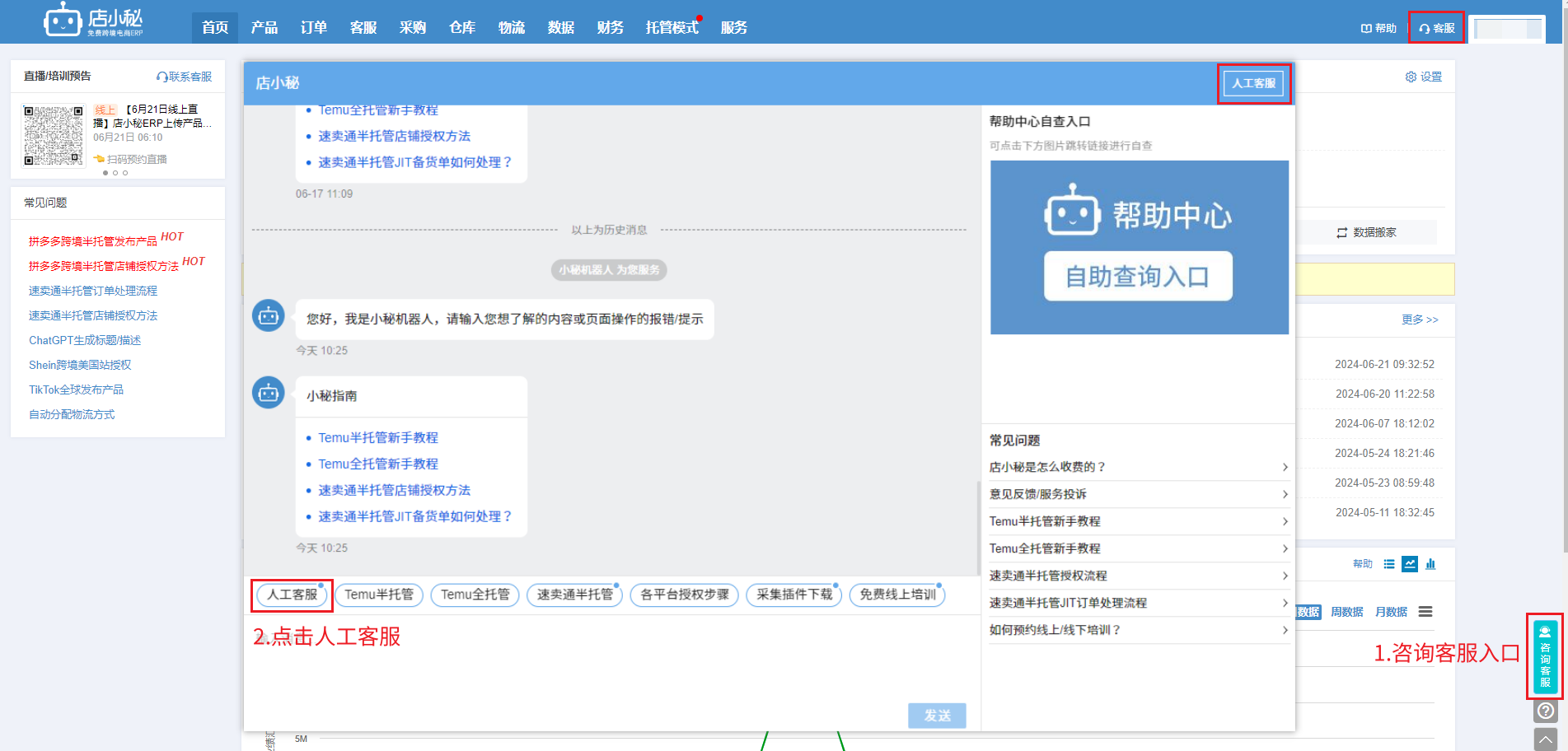The height and width of the screenshot is (751, 1568).
Task: Open the 客服 headset entry in header
Action: tap(1436, 28)
